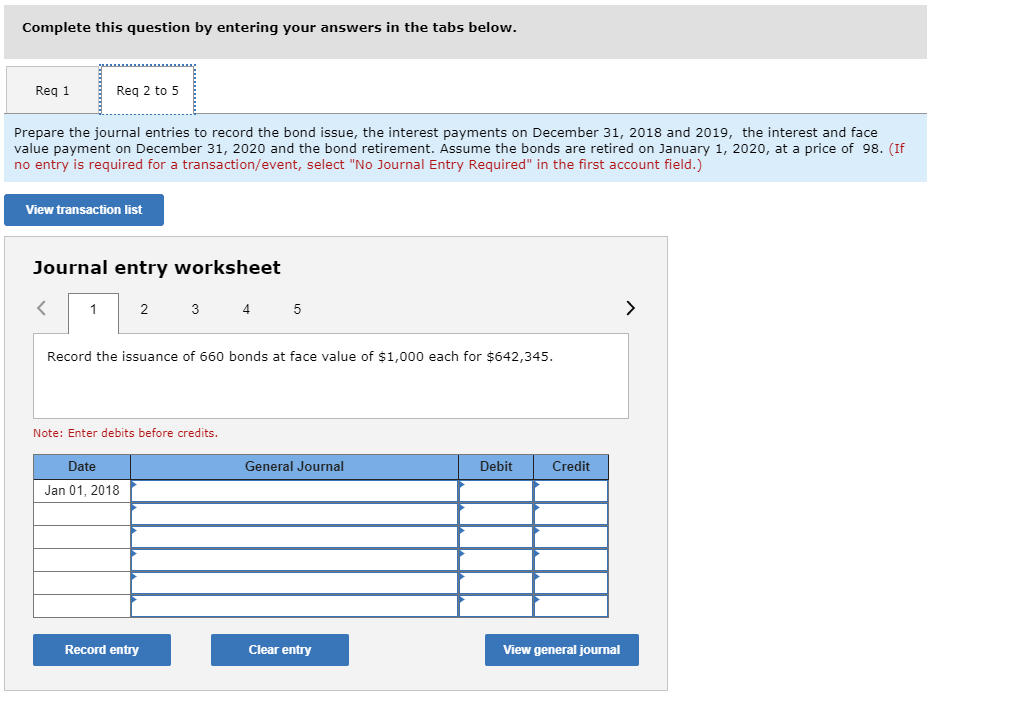Click Debit field in third row
The width and height of the screenshot is (1029, 712).
click(496, 537)
